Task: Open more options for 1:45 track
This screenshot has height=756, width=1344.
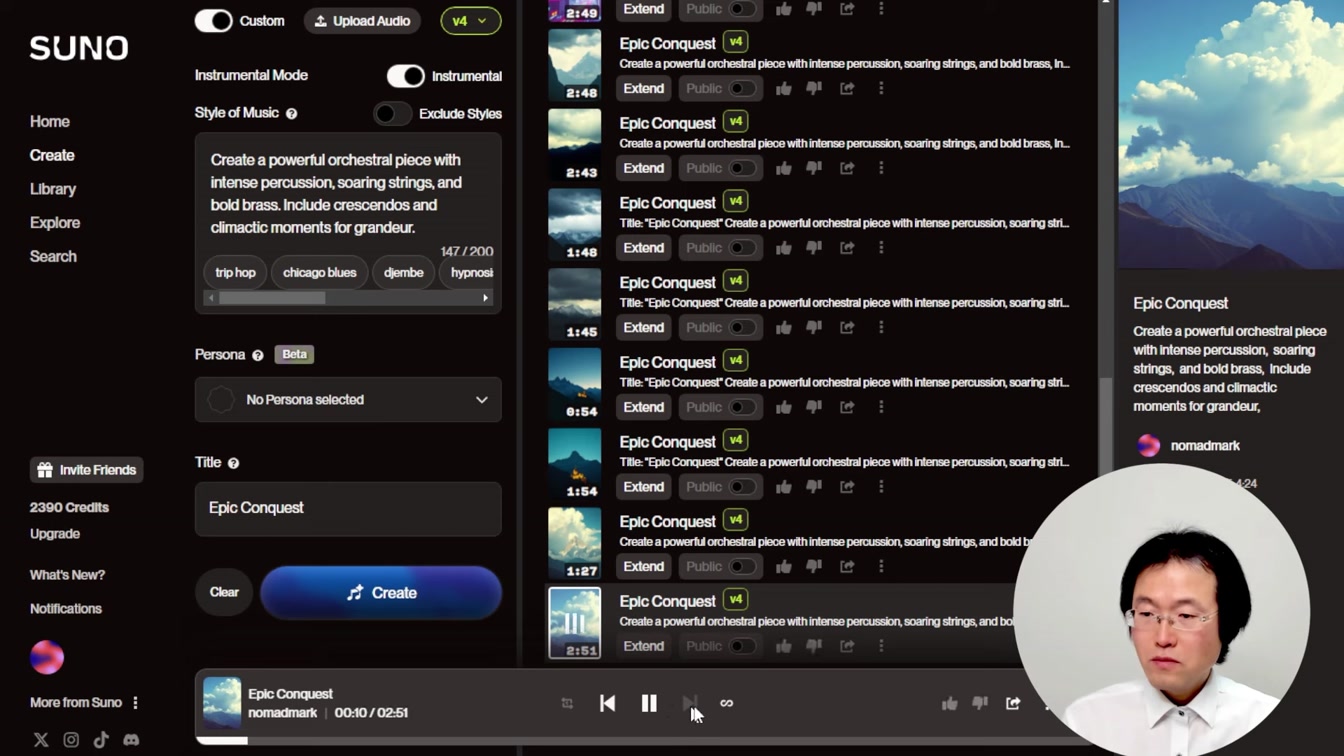Action: [x=881, y=328]
